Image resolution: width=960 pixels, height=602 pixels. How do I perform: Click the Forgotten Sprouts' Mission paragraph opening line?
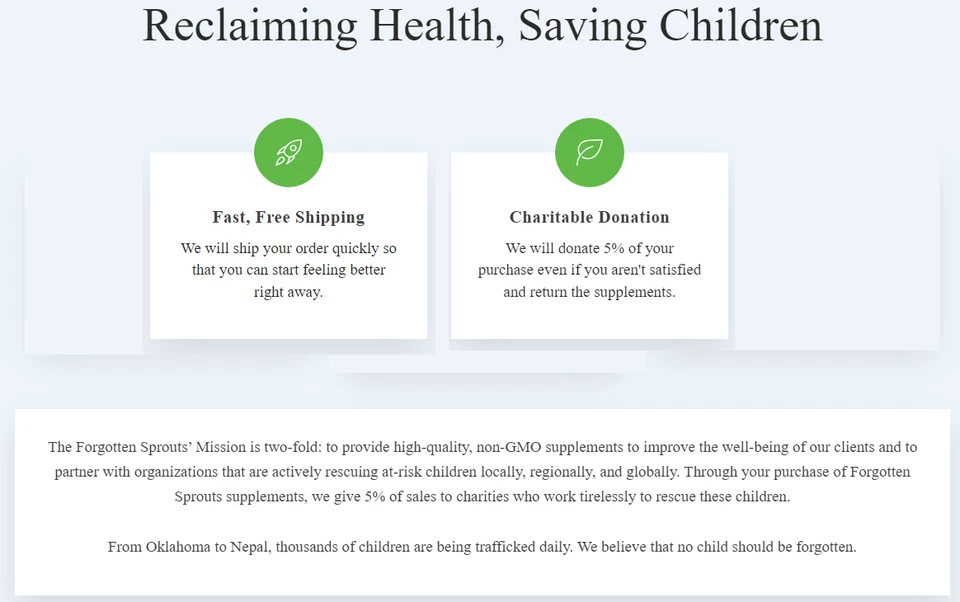pos(482,447)
